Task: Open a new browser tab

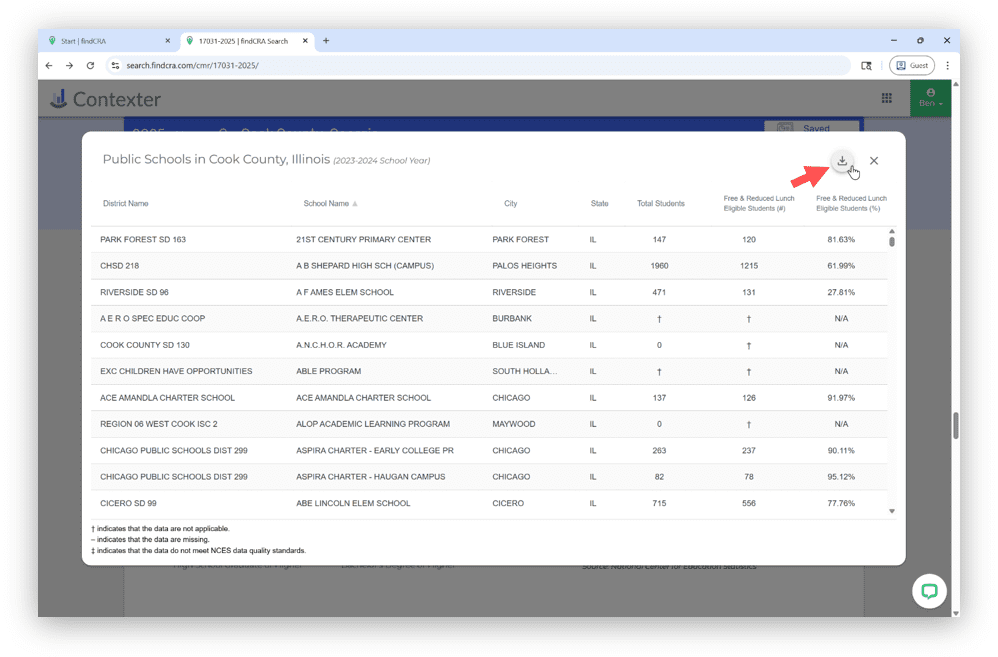Action: tap(326, 41)
